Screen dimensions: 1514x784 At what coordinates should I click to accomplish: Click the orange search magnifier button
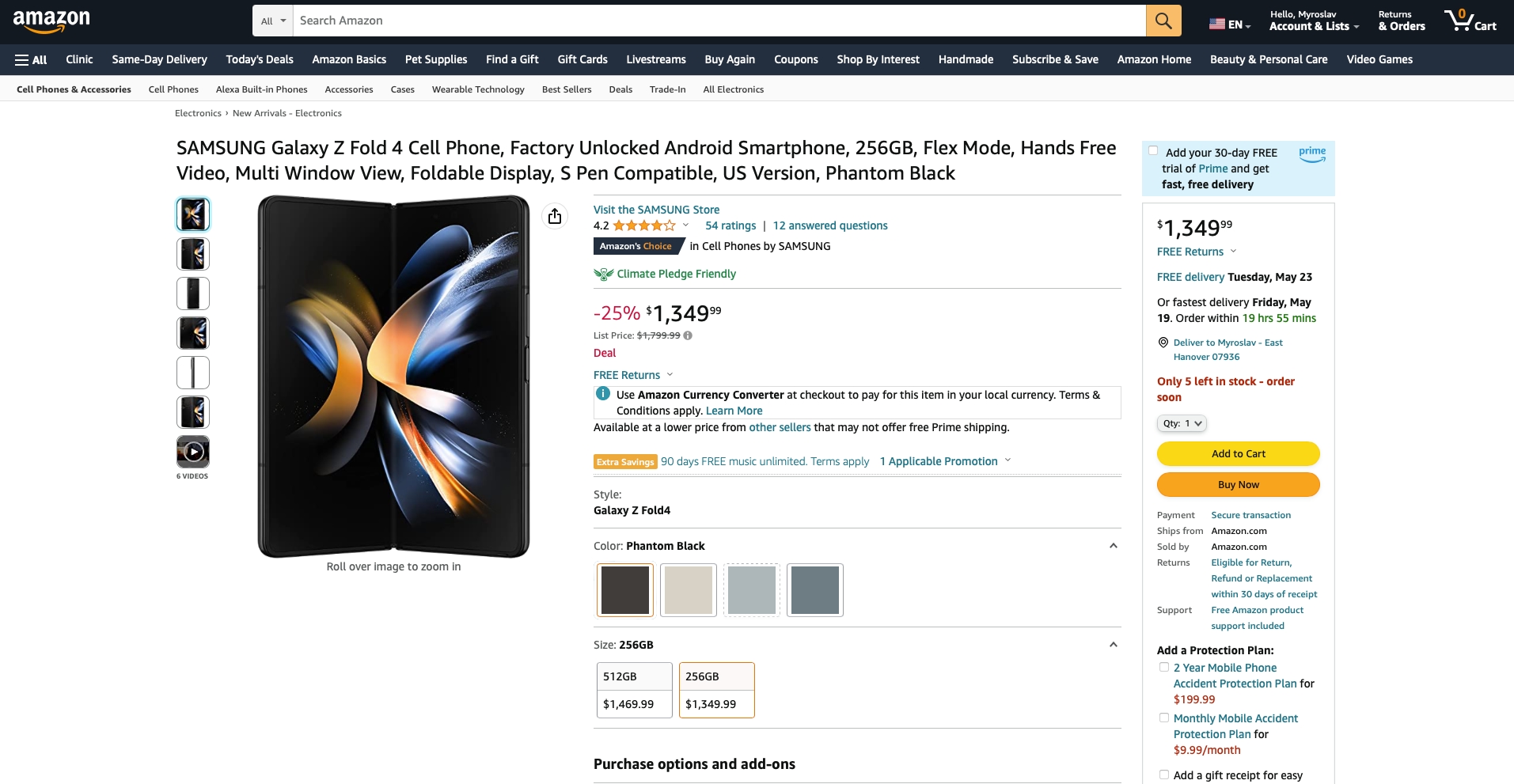click(x=1163, y=21)
